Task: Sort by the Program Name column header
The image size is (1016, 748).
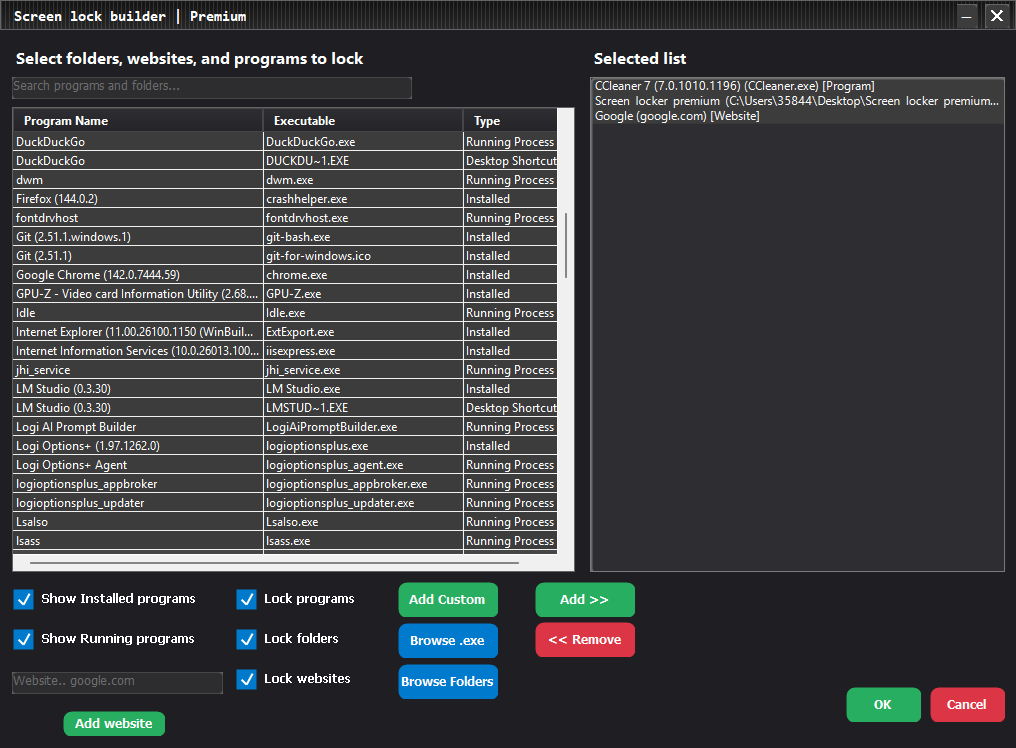Action: pyautogui.click(x=68, y=120)
